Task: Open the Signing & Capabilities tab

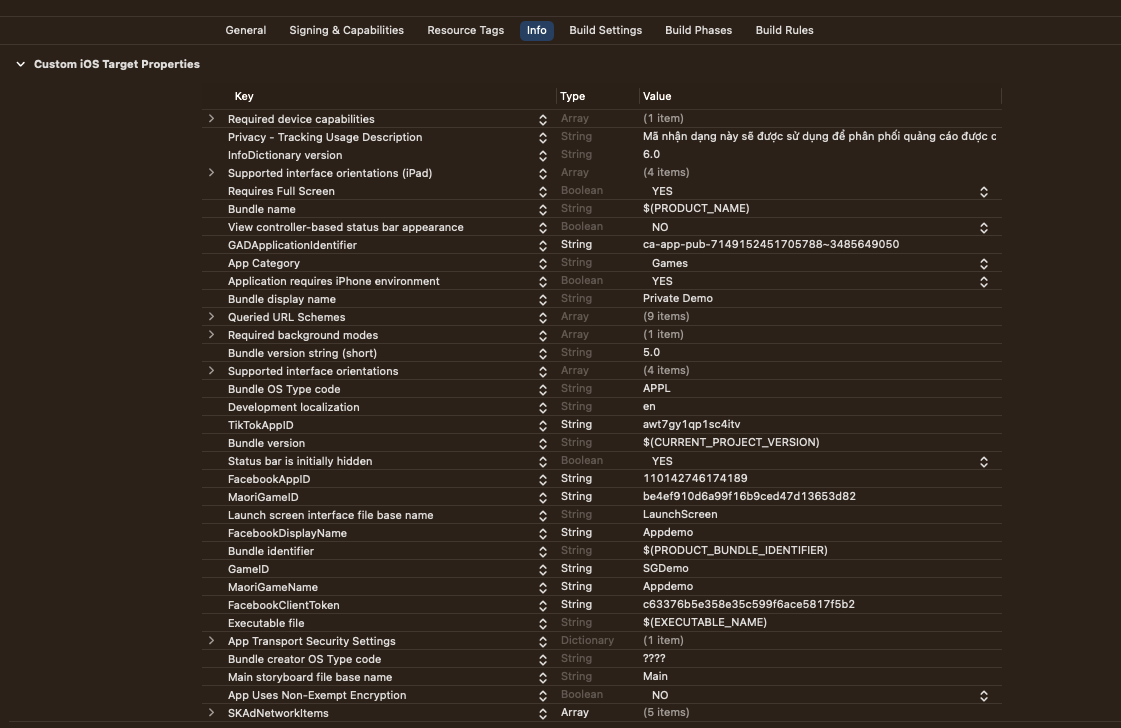Action: [x=346, y=30]
